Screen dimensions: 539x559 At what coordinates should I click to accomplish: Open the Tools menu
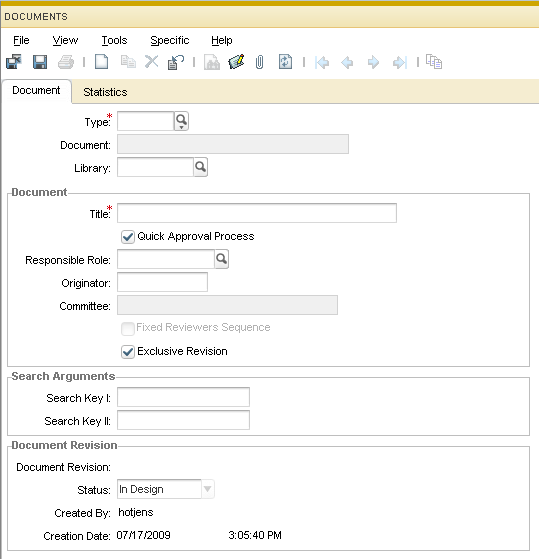coord(114,40)
